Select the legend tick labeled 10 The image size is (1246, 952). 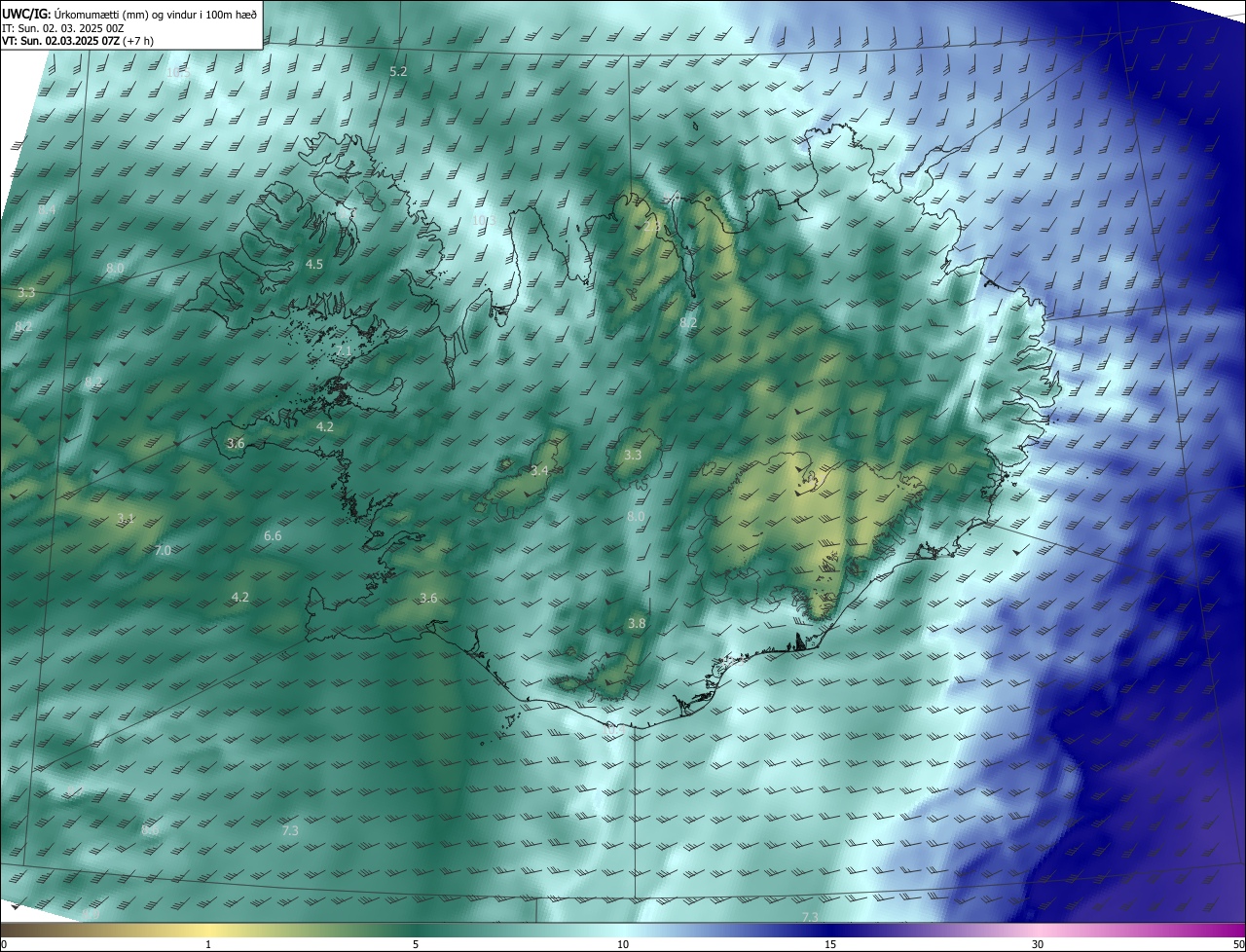tap(623, 944)
